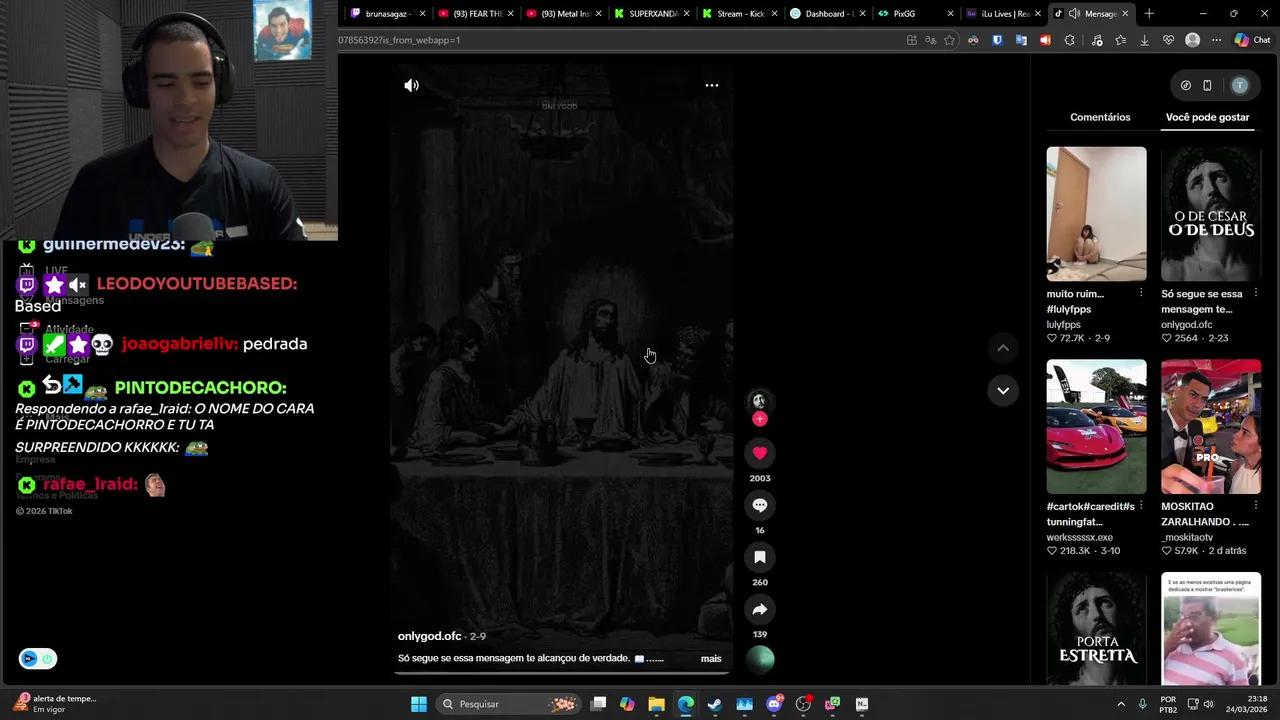The width and height of the screenshot is (1280, 720).
Task: Click the coin icon in TikTok header
Action: pyautogui.click(x=1186, y=86)
